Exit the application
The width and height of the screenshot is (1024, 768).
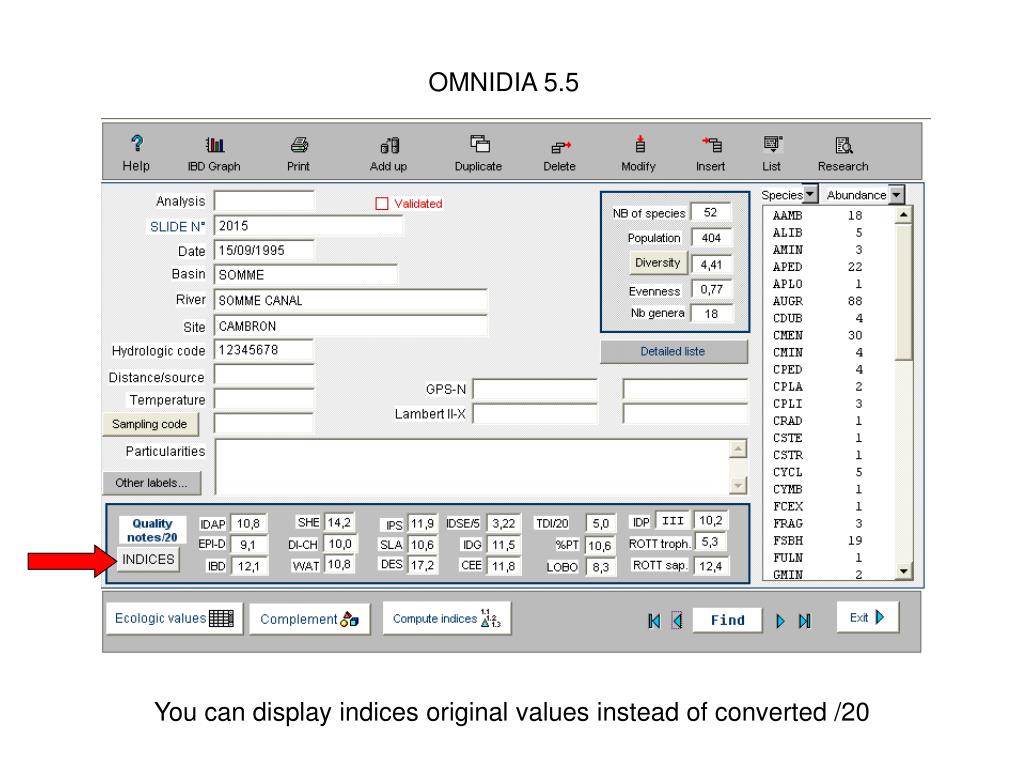click(x=867, y=617)
